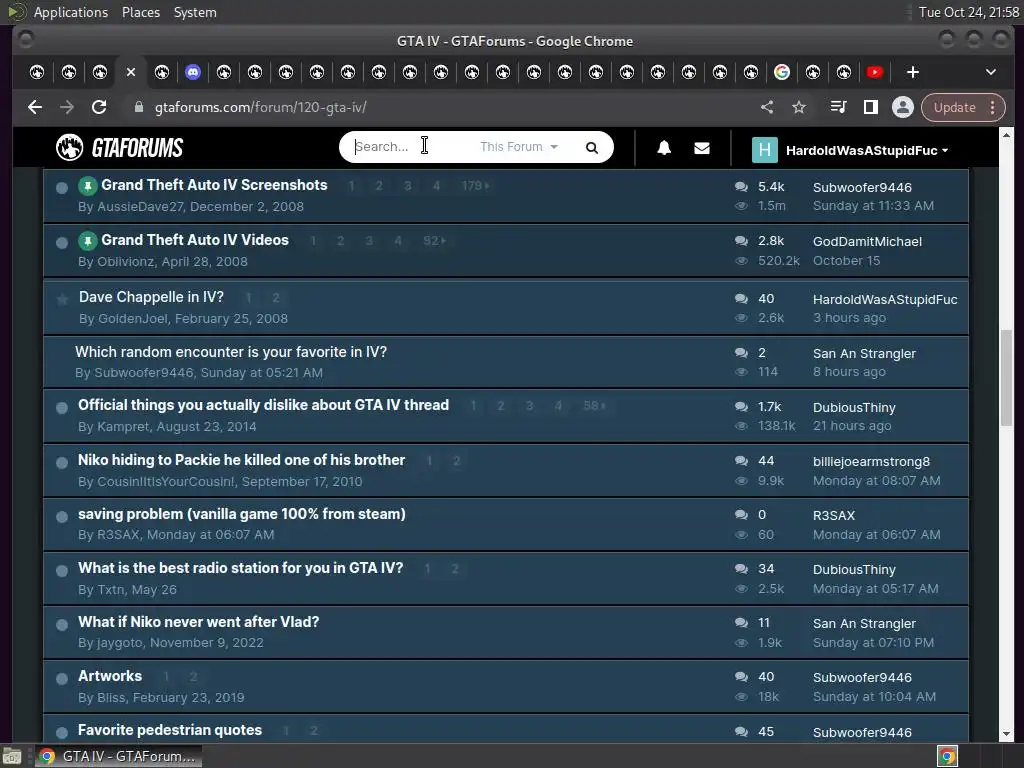This screenshot has height=768, width=1024.
Task: Go to page 4 of Grand Theft Auto IV Videos
Action: click(398, 241)
